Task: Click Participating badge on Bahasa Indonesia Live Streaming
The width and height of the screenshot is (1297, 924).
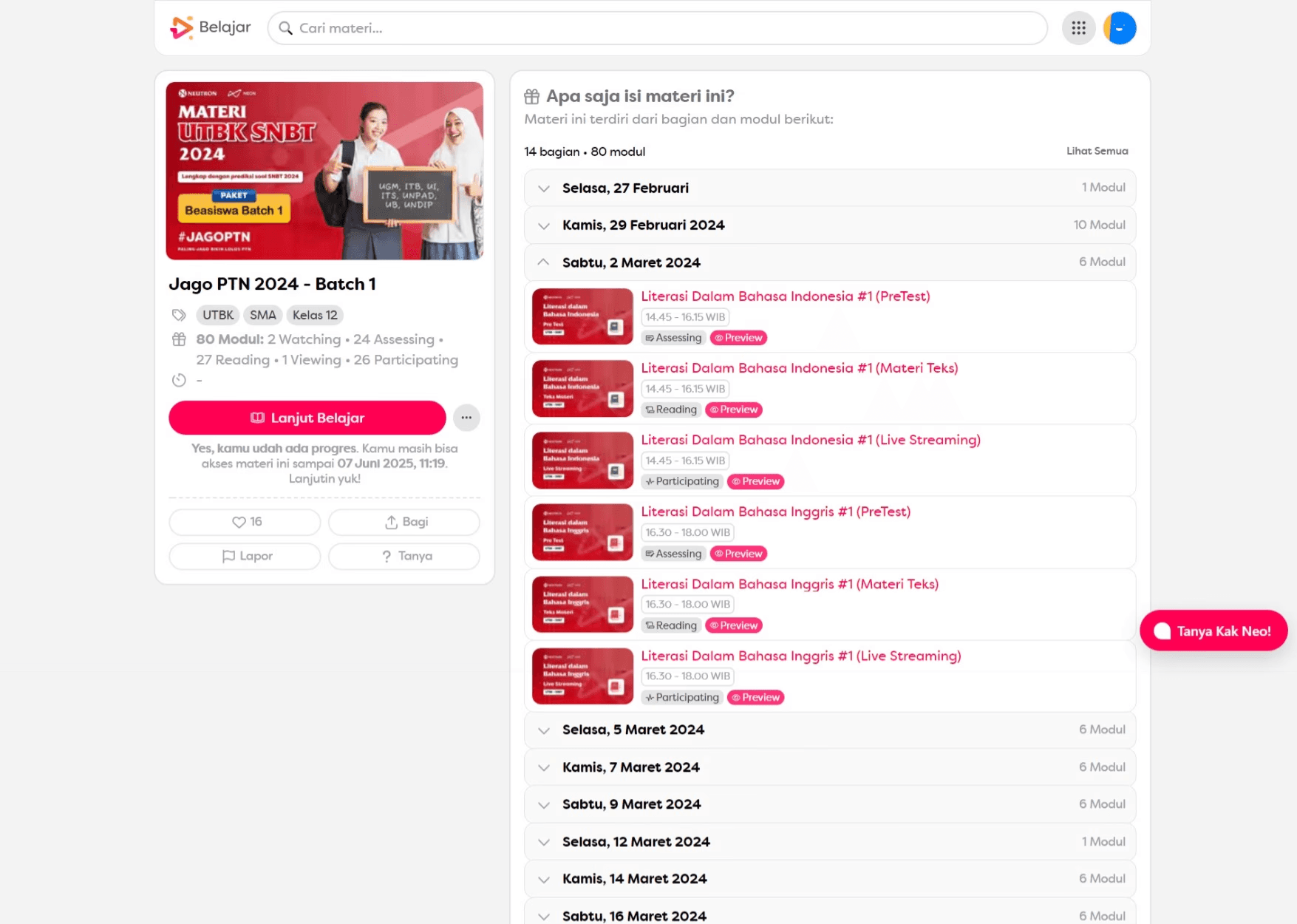Action: click(x=682, y=481)
